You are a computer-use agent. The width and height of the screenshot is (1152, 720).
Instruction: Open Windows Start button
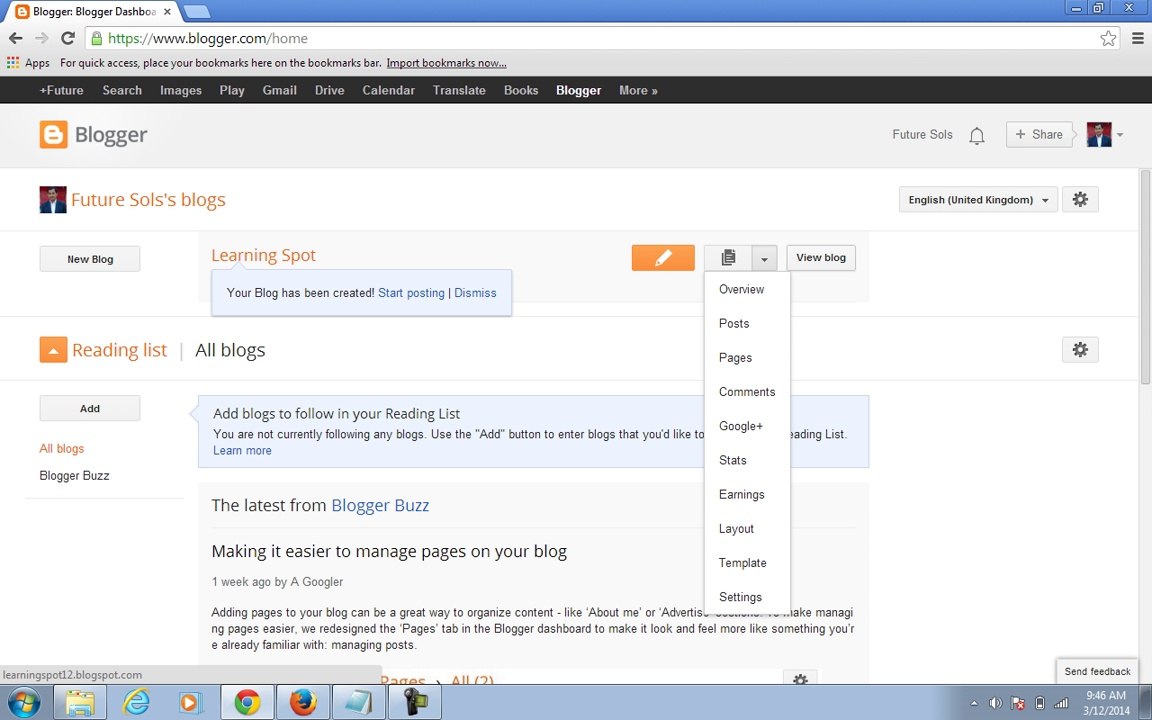(24, 702)
